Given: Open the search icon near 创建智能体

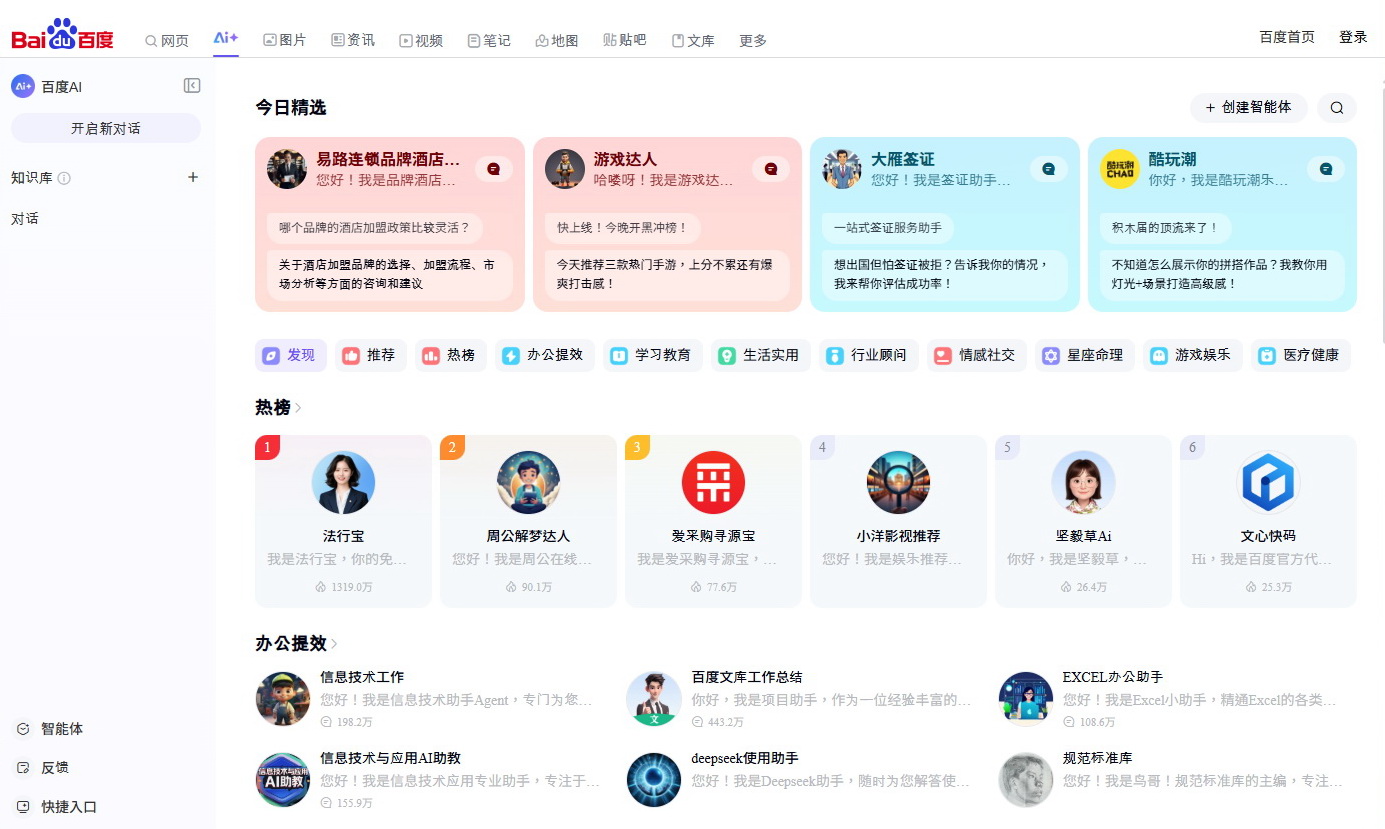Looking at the screenshot, I should point(1337,107).
